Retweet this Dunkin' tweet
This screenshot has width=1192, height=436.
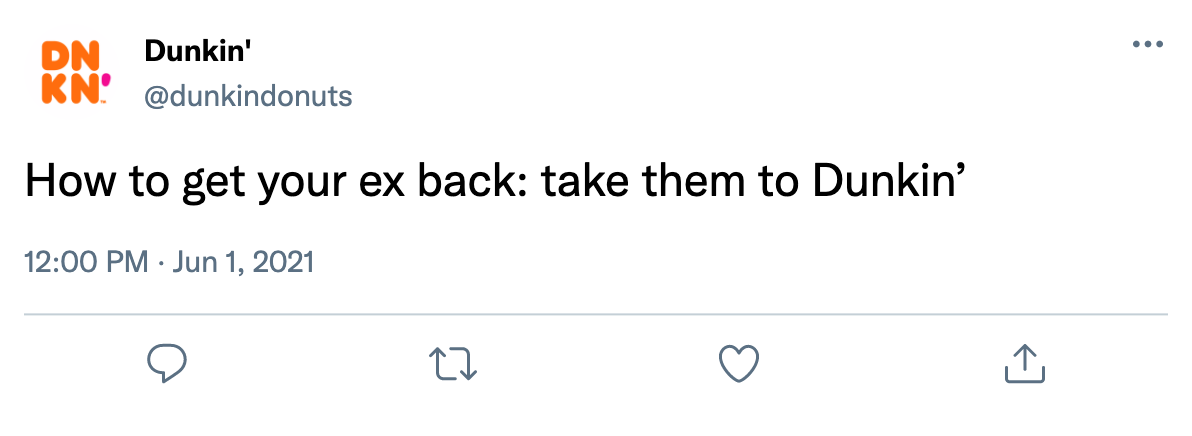453,364
